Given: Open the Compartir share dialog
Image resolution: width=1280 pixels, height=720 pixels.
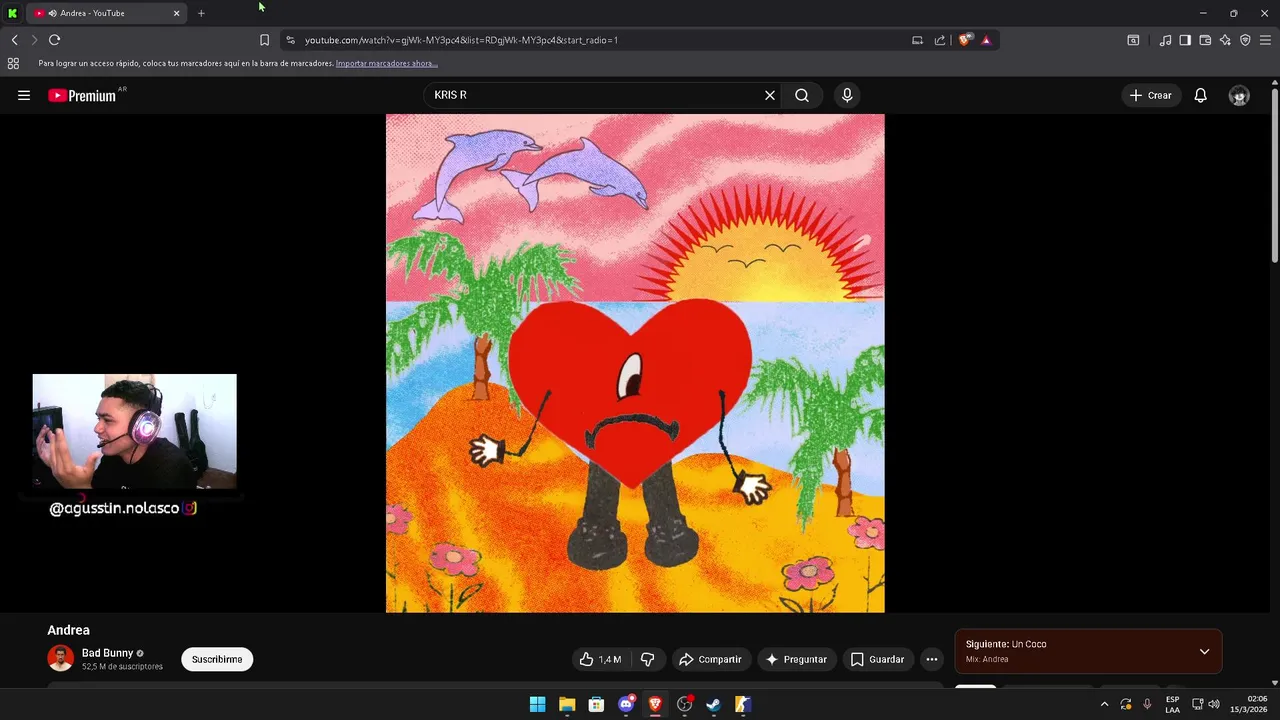Looking at the screenshot, I should (710, 659).
